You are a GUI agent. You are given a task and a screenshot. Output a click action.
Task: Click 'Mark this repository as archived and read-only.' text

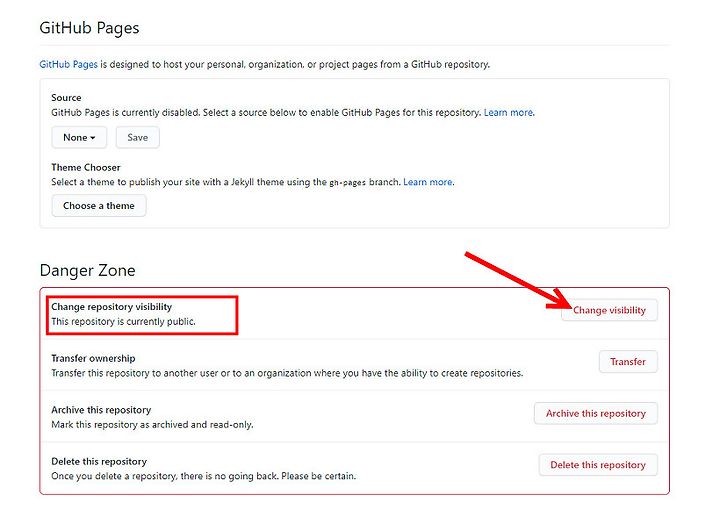click(x=152, y=425)
